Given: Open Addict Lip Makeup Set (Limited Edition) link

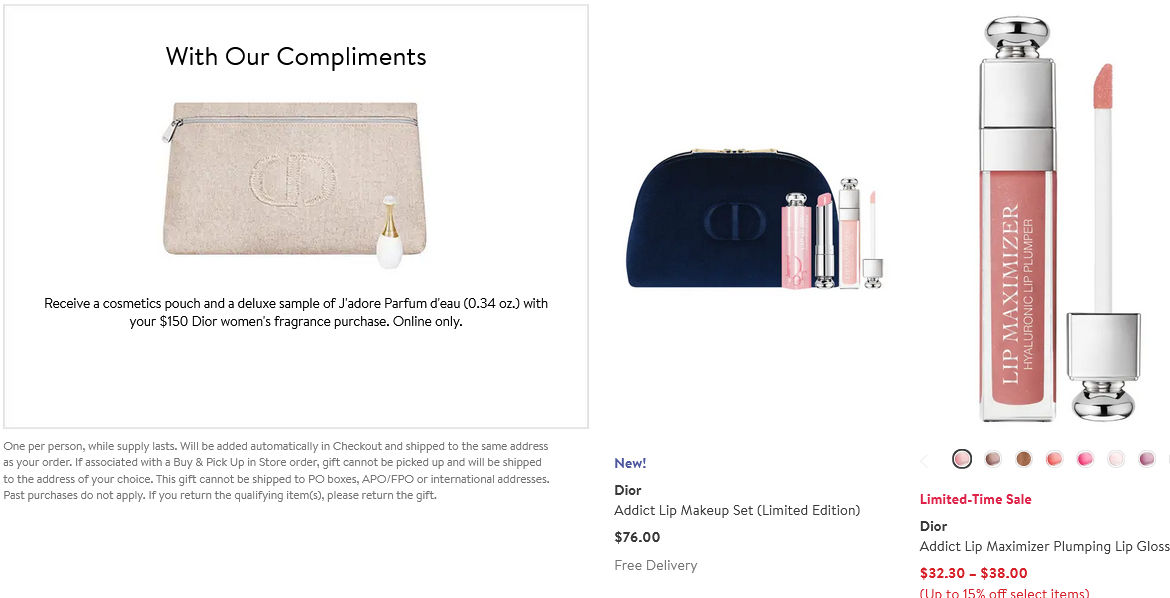Looking at the screenshot, I should [737, 510].
